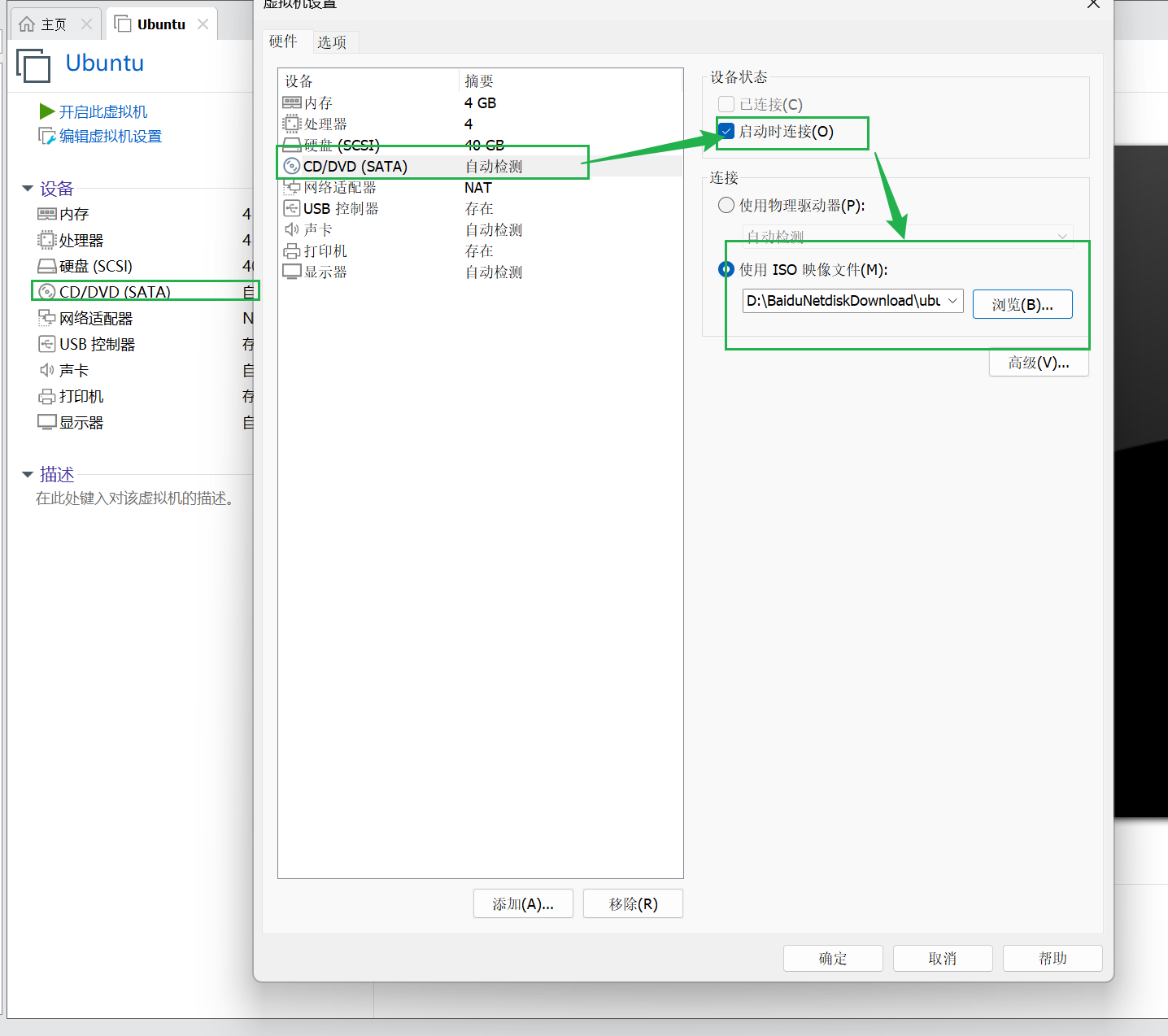Collapse the 描述 section in sidebar
This screenshot has width=1168, height=1036.
[28, 474]
